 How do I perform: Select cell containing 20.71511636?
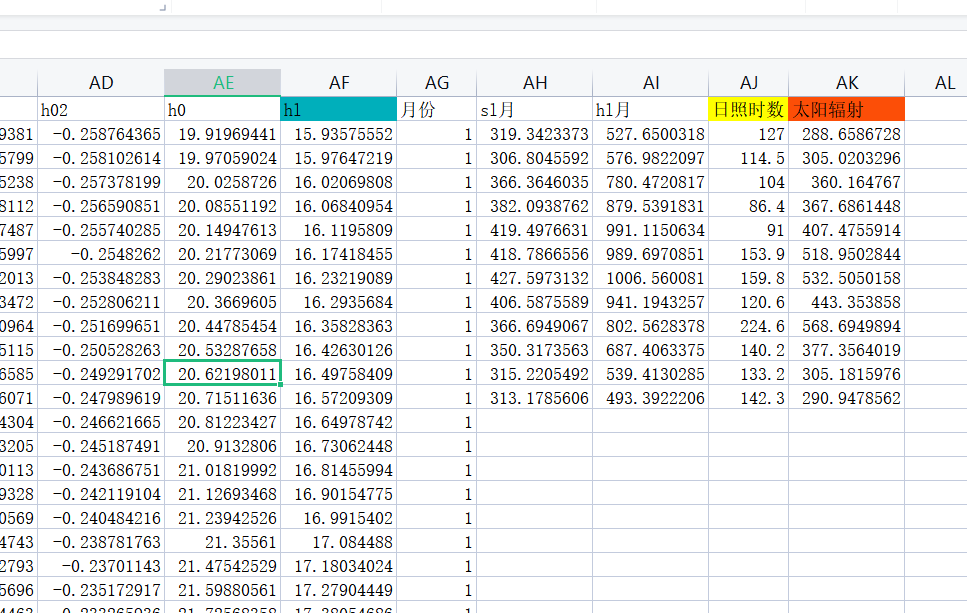(x=223, y=398)
